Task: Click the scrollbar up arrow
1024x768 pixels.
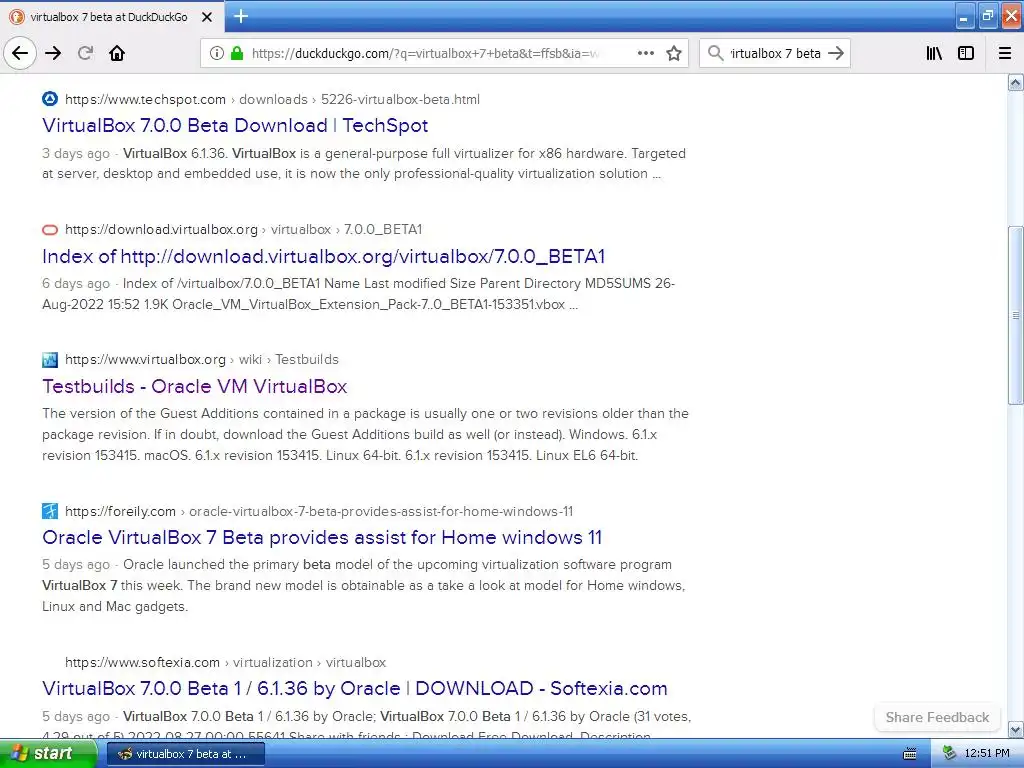Action: click(1016, 82)
